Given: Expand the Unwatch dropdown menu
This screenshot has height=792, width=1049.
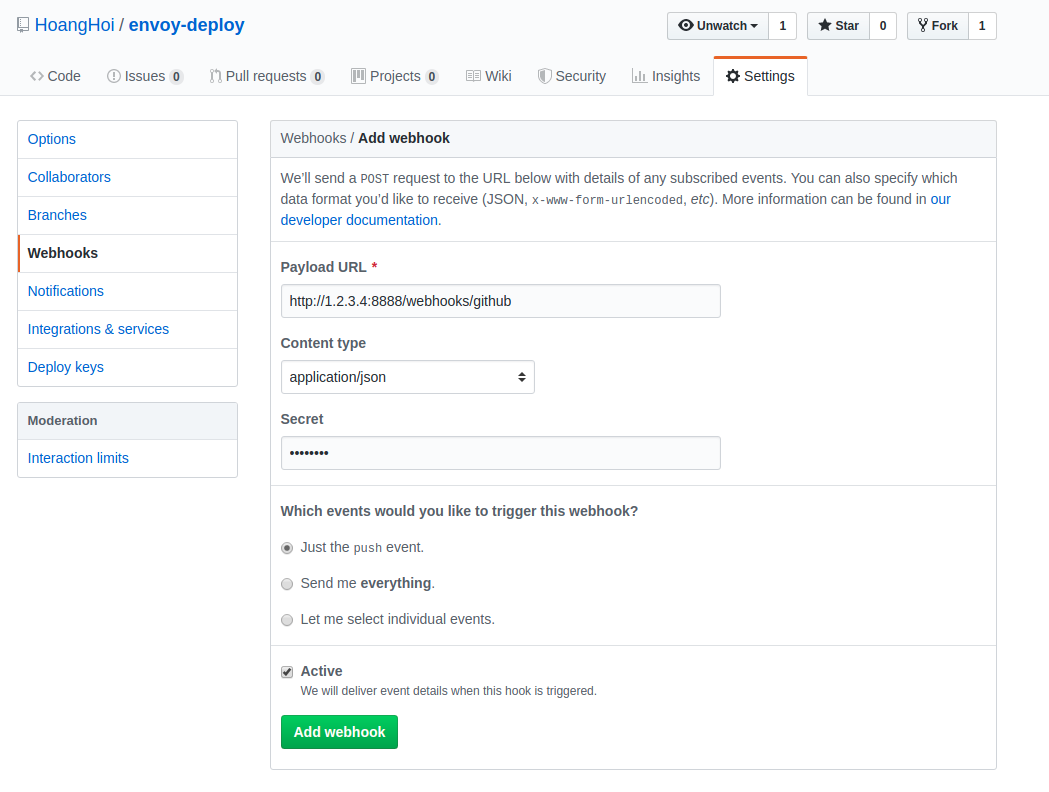Looking at the screenshot, I should coord(717,26).
